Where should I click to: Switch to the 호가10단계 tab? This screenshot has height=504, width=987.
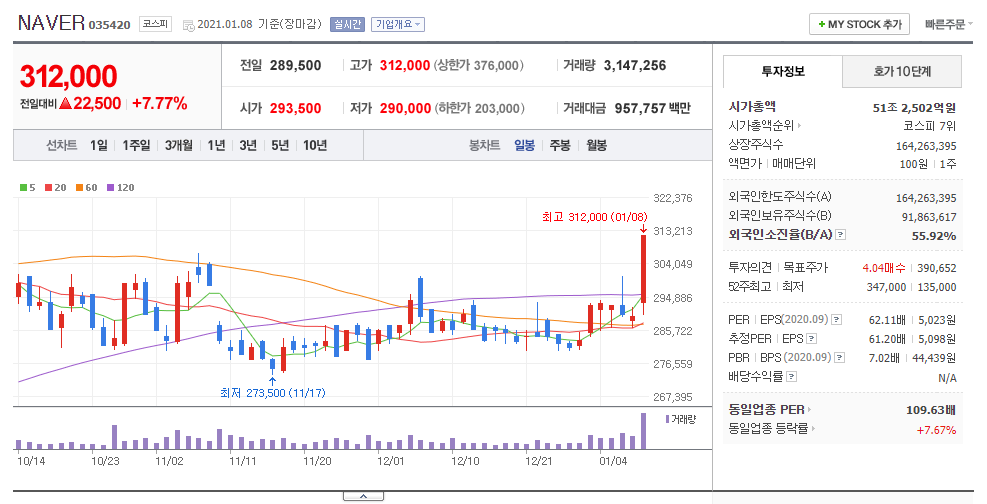click(902, 71)
